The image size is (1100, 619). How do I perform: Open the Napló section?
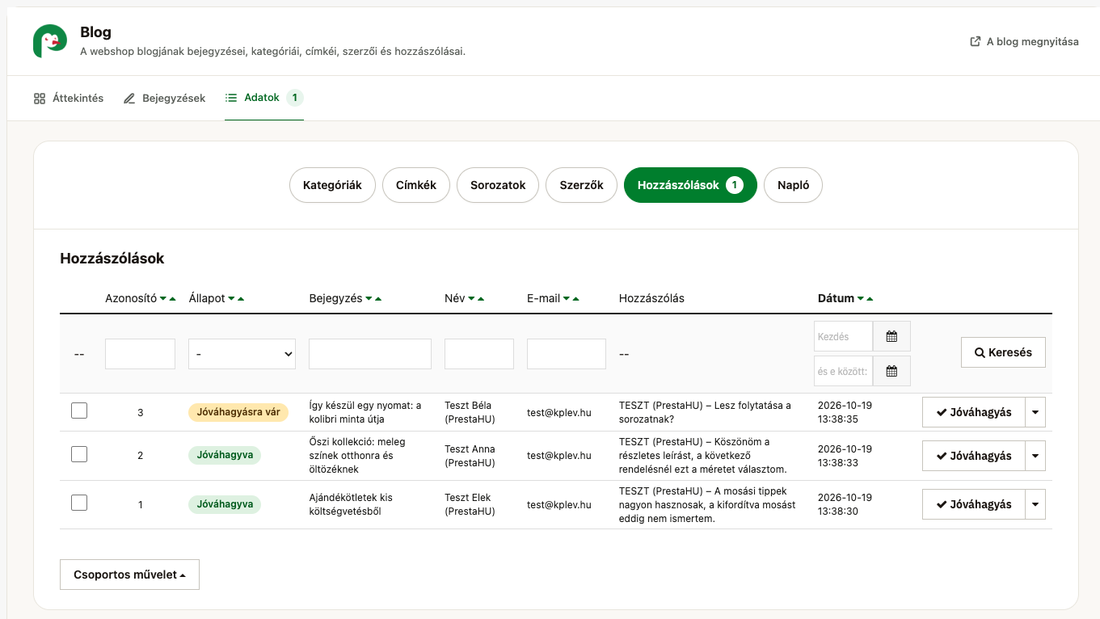tap(793, 185)
